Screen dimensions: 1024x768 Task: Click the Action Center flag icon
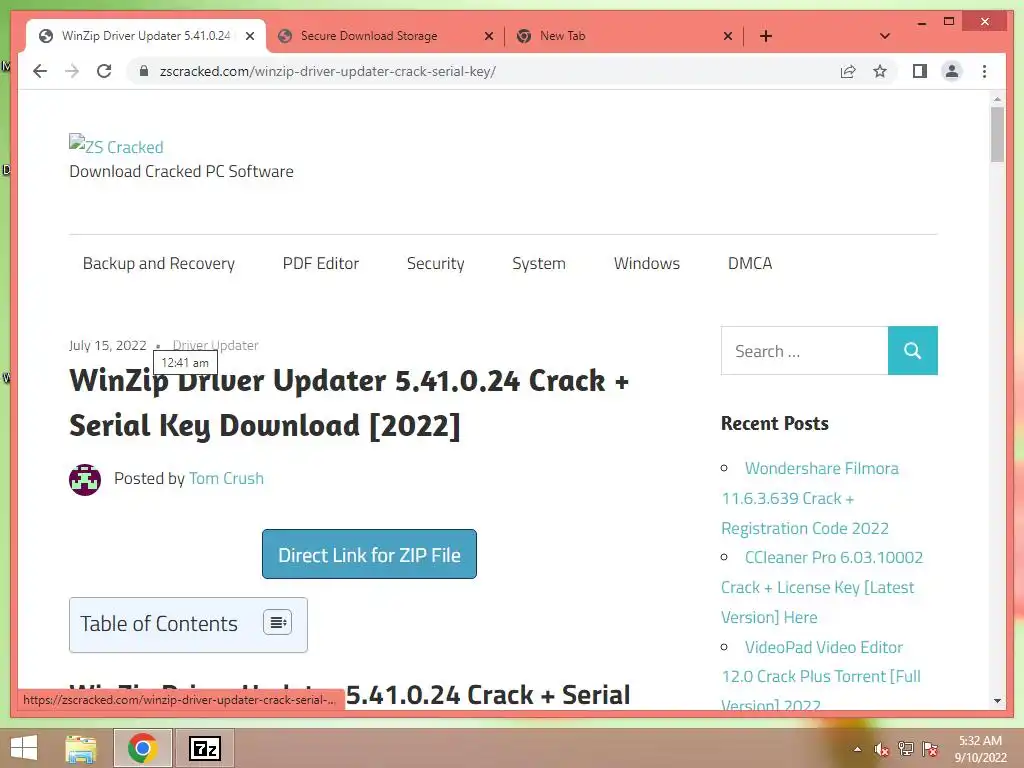[x=930, y=749]
